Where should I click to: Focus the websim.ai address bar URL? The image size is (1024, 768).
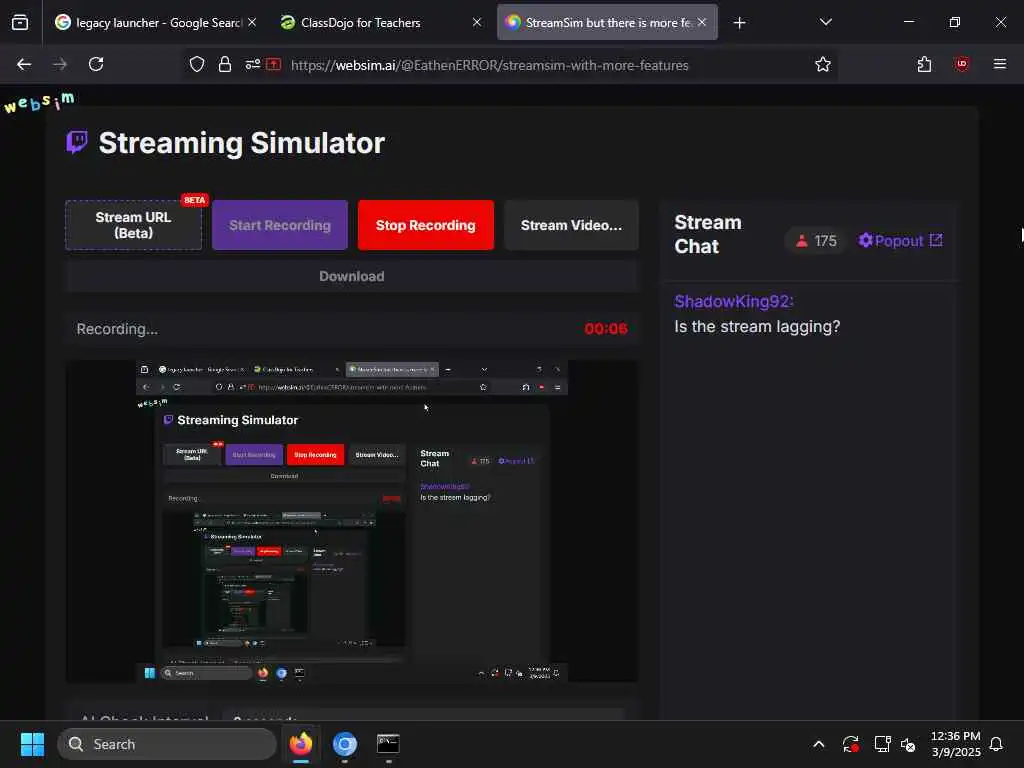click(x=490, y=65)
